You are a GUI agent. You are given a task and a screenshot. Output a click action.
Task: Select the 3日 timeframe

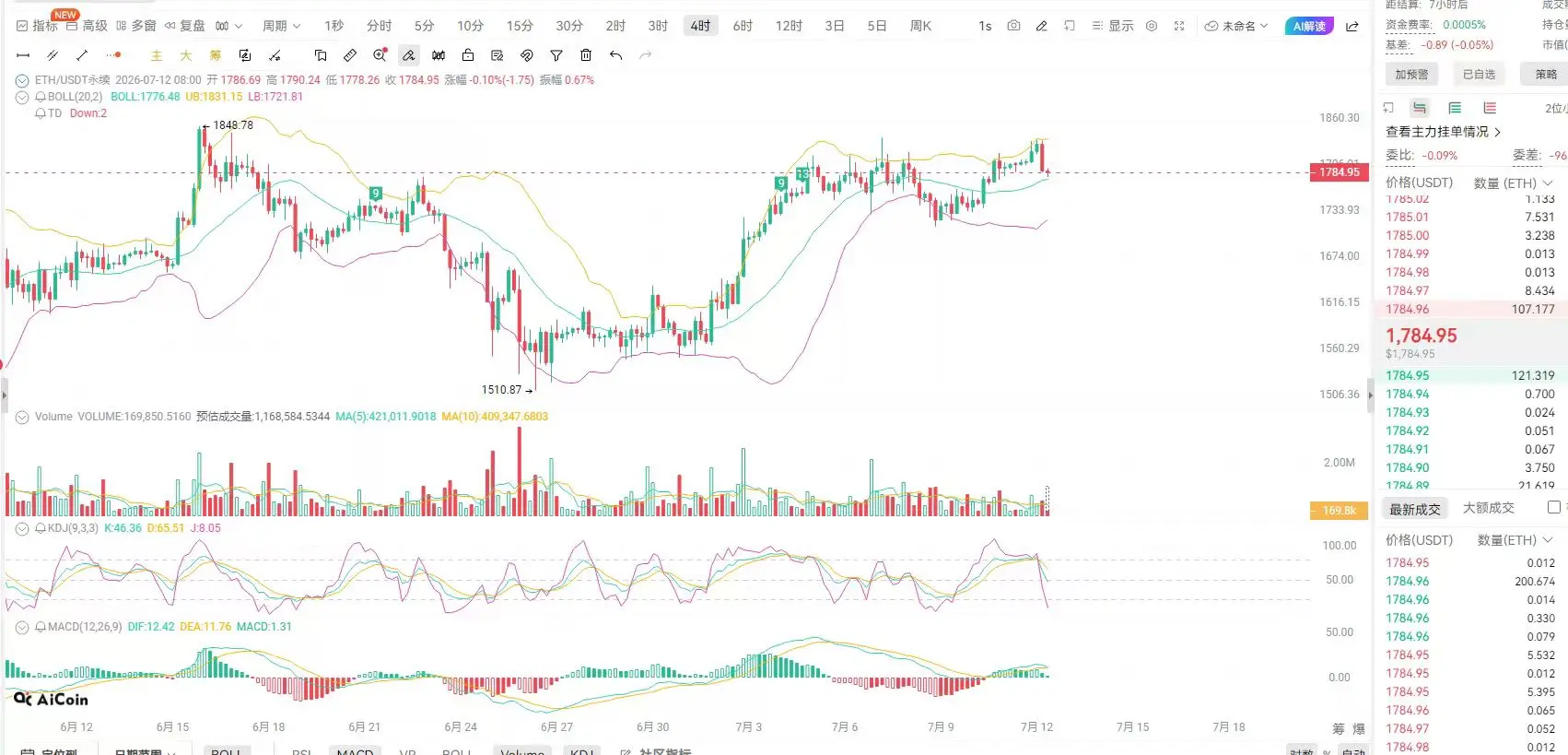835,26
